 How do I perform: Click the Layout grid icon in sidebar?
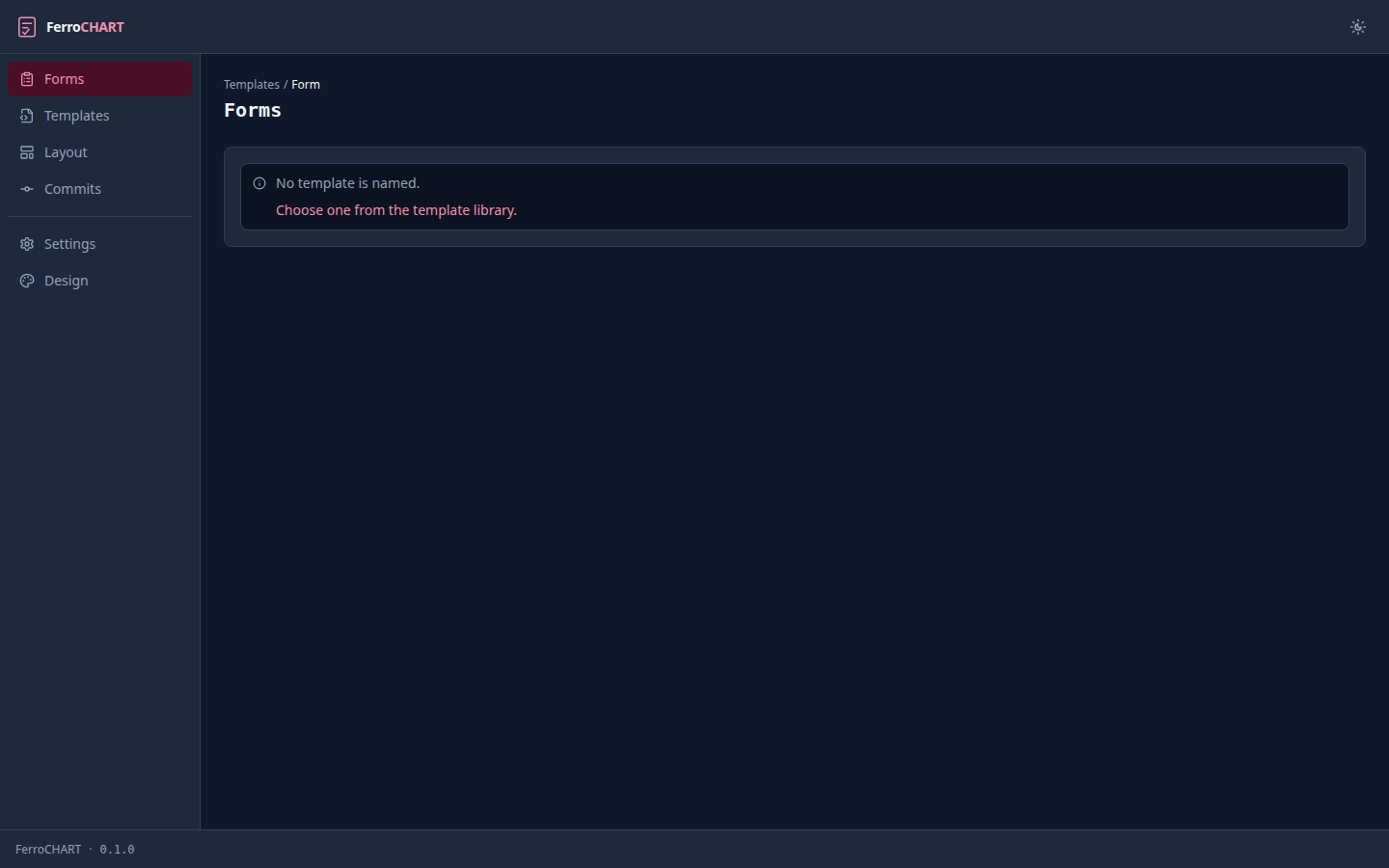[x=27, y=152]
